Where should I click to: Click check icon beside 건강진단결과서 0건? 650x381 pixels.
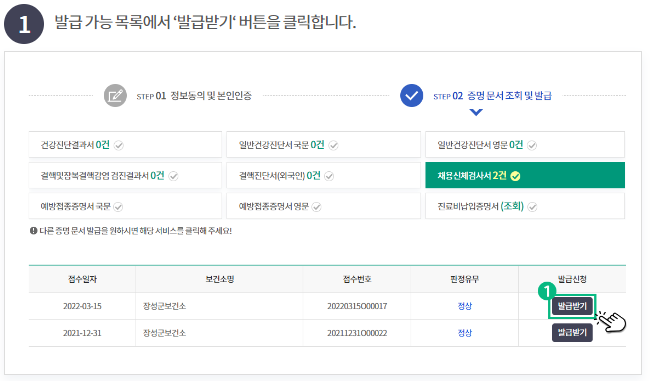click(119, 146)
